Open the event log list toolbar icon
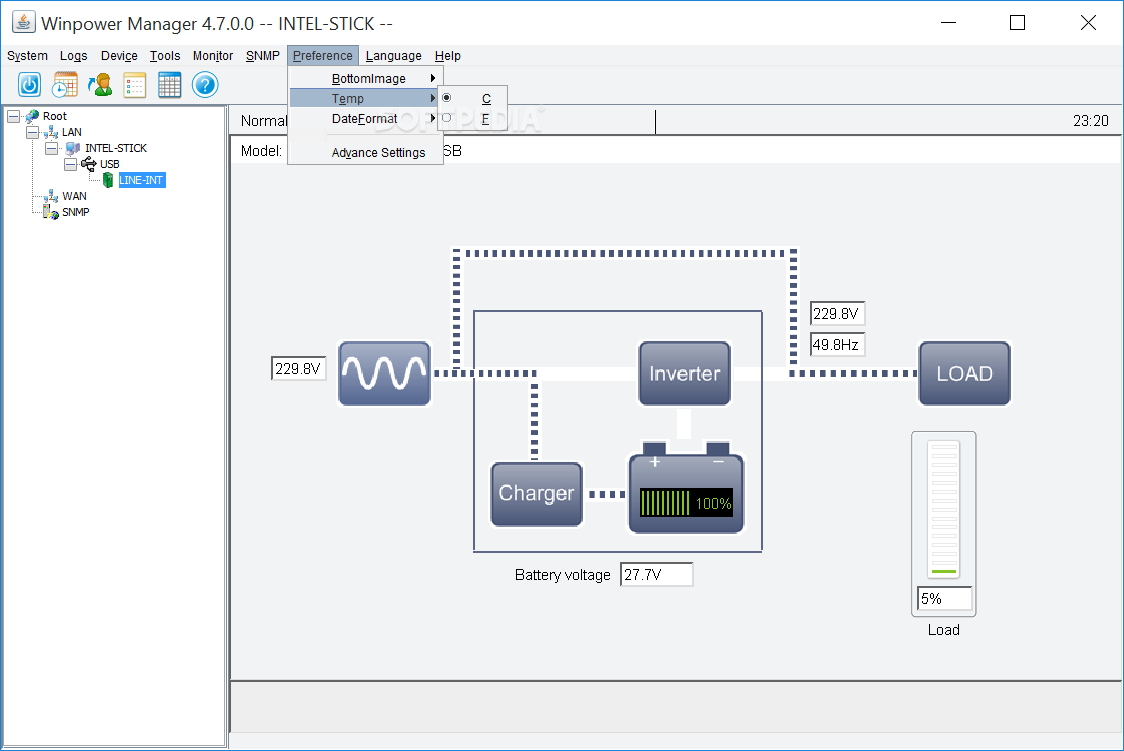Image resolution: width=1124 pixels, height=751 pixels. pos(135,85)
